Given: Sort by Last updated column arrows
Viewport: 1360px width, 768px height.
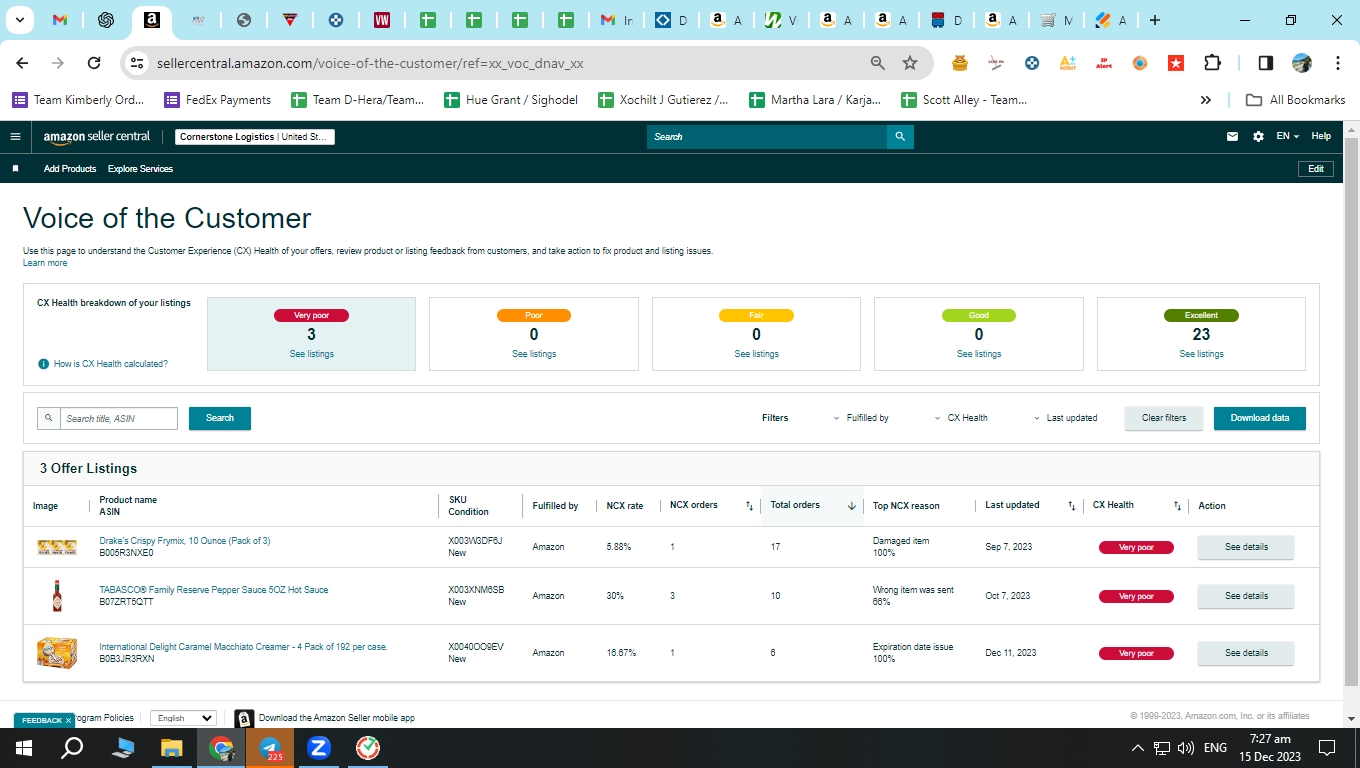Looking at the screenshot, I should click(x=1071, y=506).
